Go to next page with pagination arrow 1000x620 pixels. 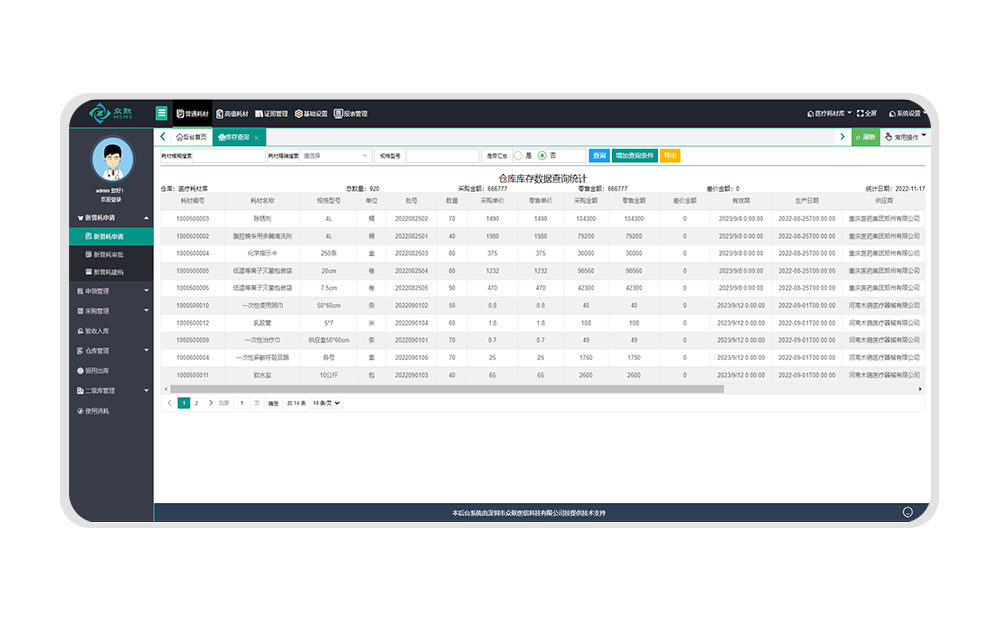pyautogui.click(x=210, y=403)
